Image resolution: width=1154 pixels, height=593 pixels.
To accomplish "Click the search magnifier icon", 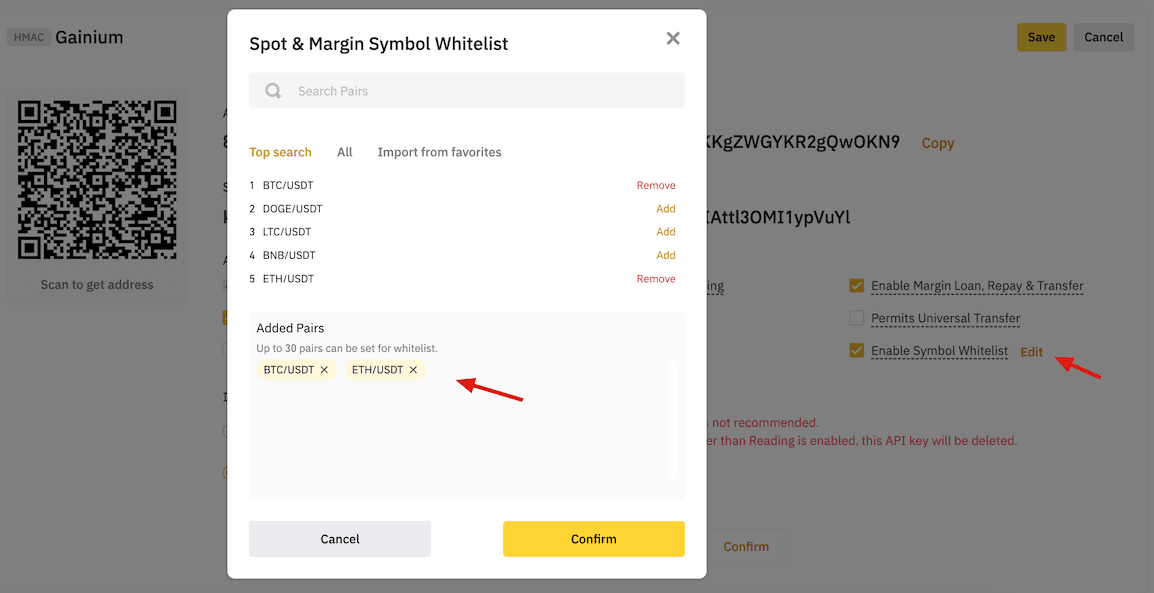I will point(273,91).
